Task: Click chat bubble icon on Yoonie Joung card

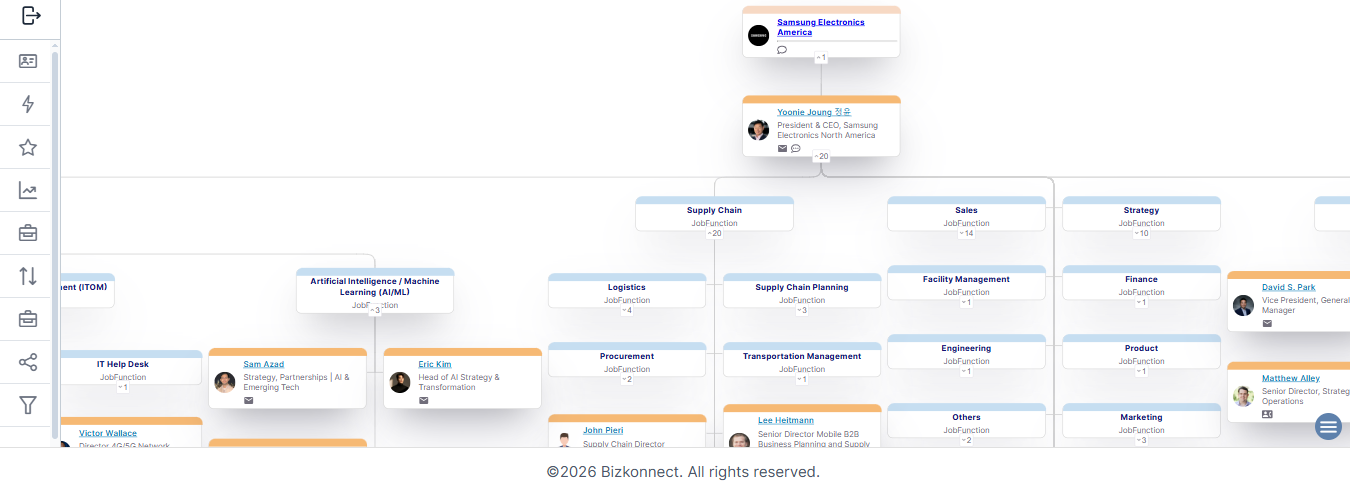Action: (796, 148)
